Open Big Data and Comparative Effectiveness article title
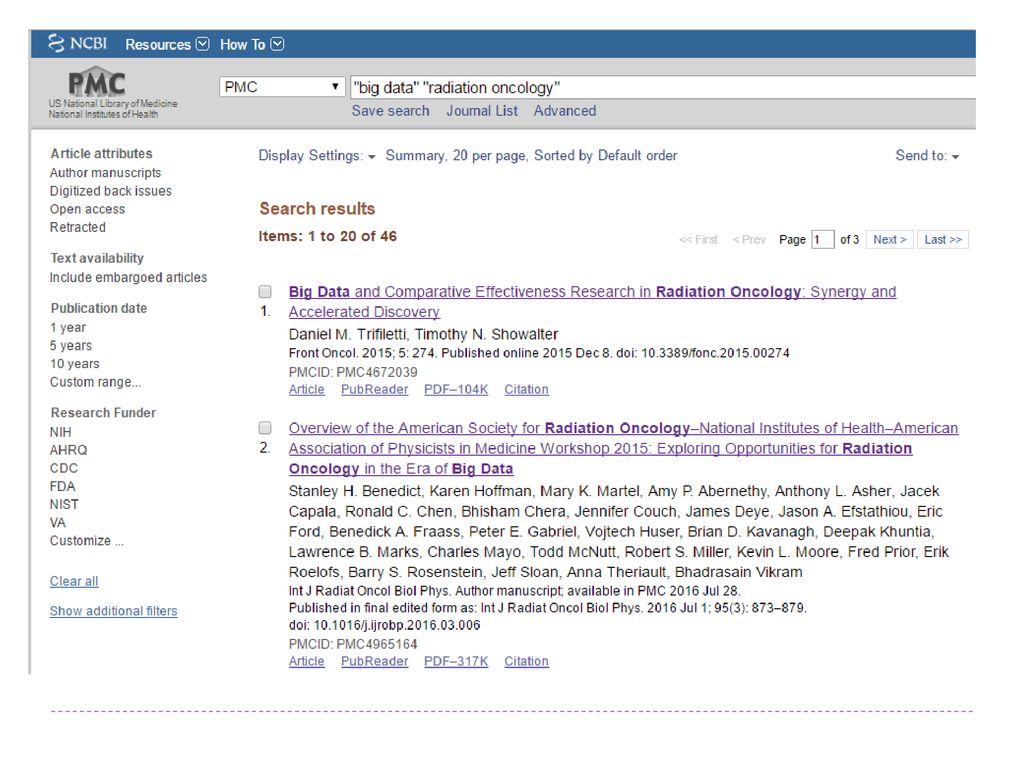1024x768 pixels. click(592, 302)
